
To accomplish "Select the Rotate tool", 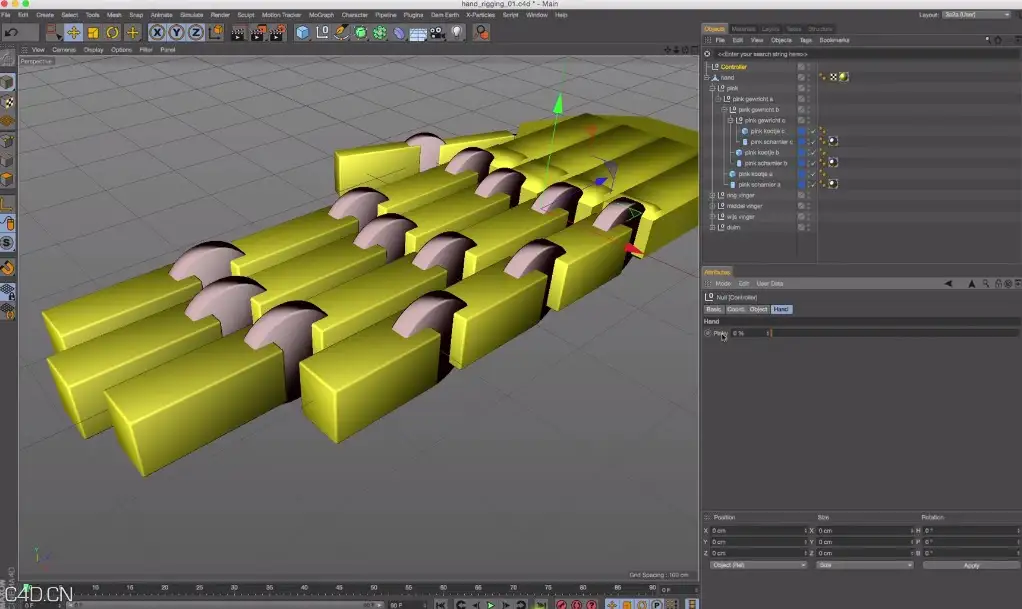I will coord(113,32).
